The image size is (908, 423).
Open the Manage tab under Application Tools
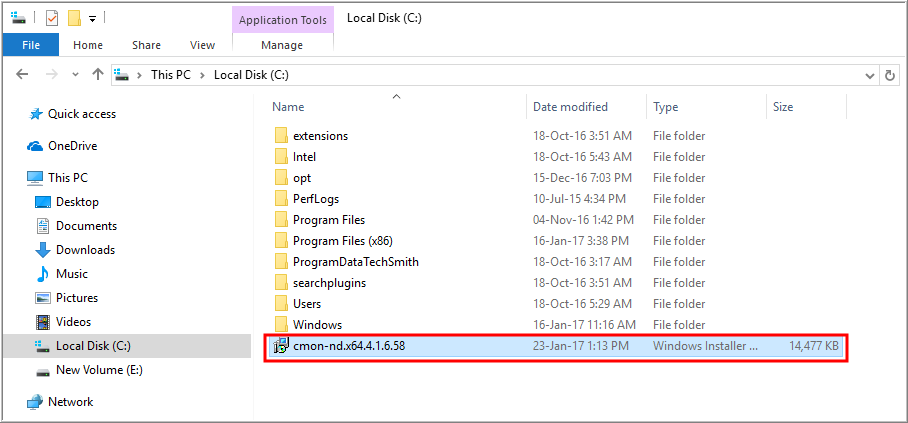(x=283, y=45)
